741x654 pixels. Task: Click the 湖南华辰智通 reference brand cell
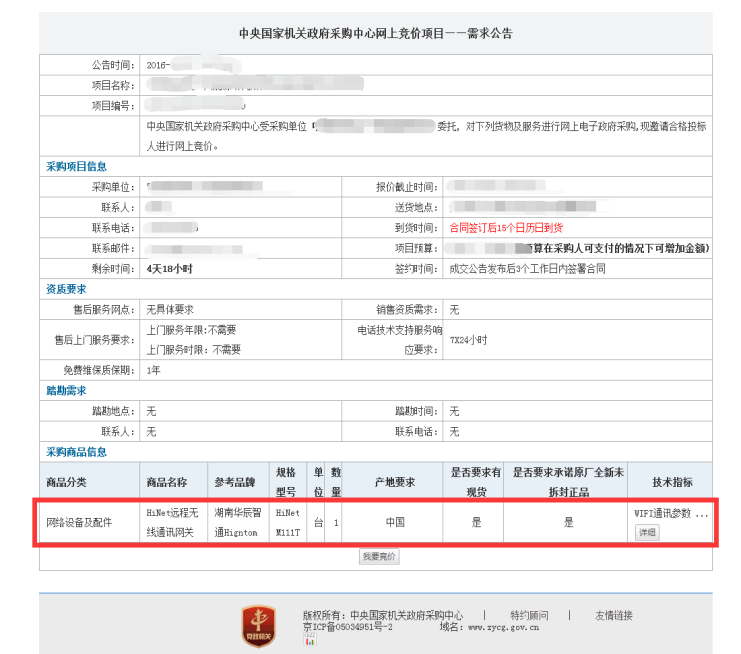pos(238,522)
